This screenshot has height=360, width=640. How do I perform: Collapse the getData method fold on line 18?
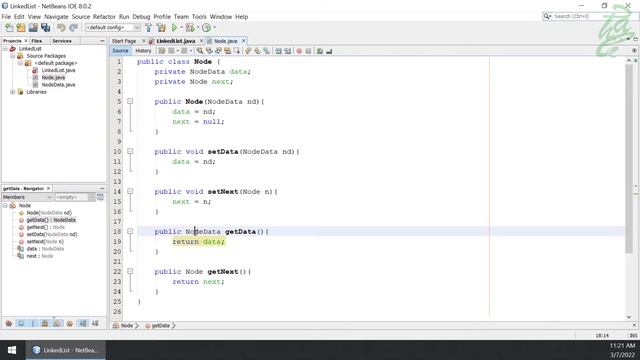click(130, 231)
